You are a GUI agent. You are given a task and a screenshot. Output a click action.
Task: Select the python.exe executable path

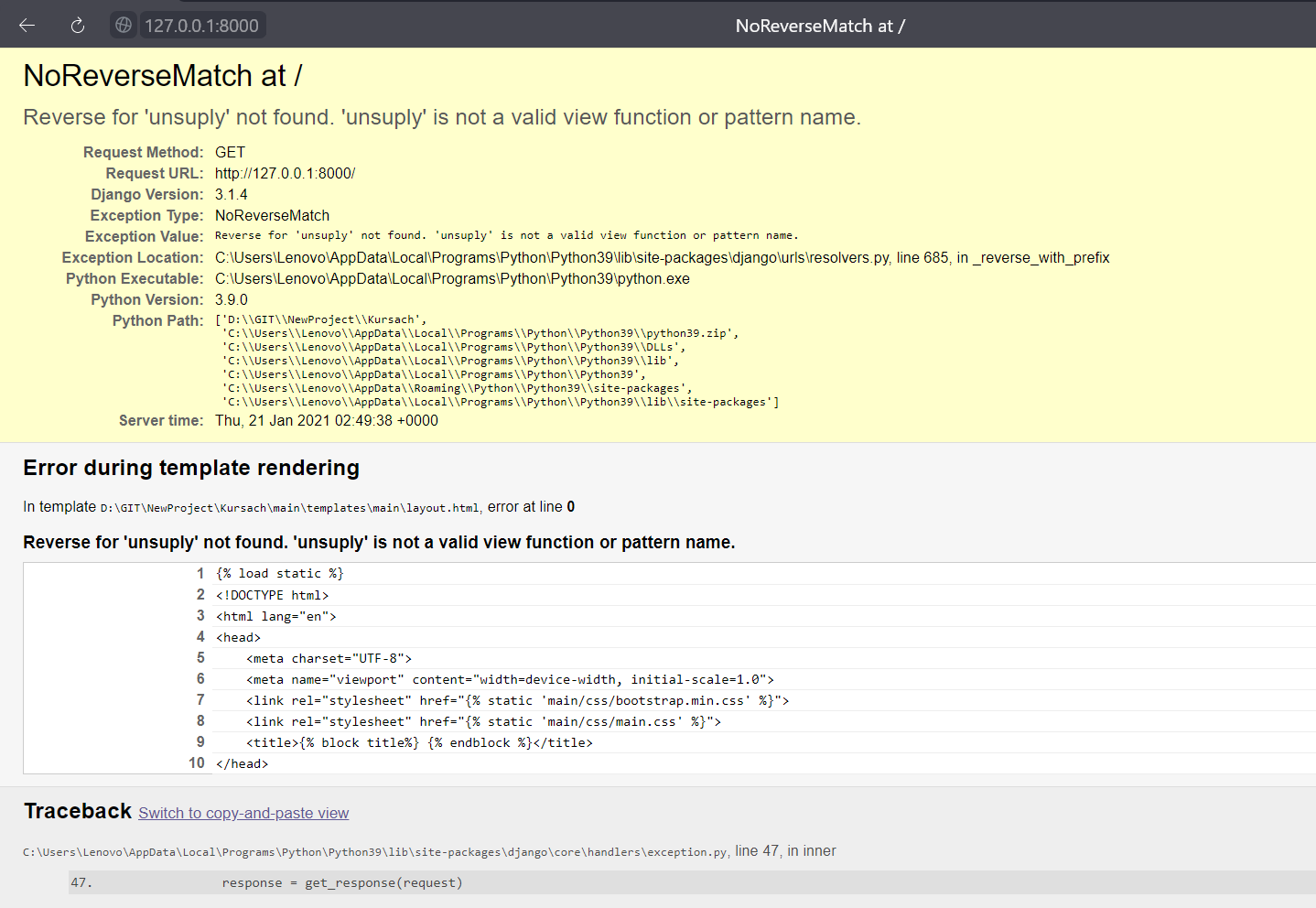tap(452, 279)
